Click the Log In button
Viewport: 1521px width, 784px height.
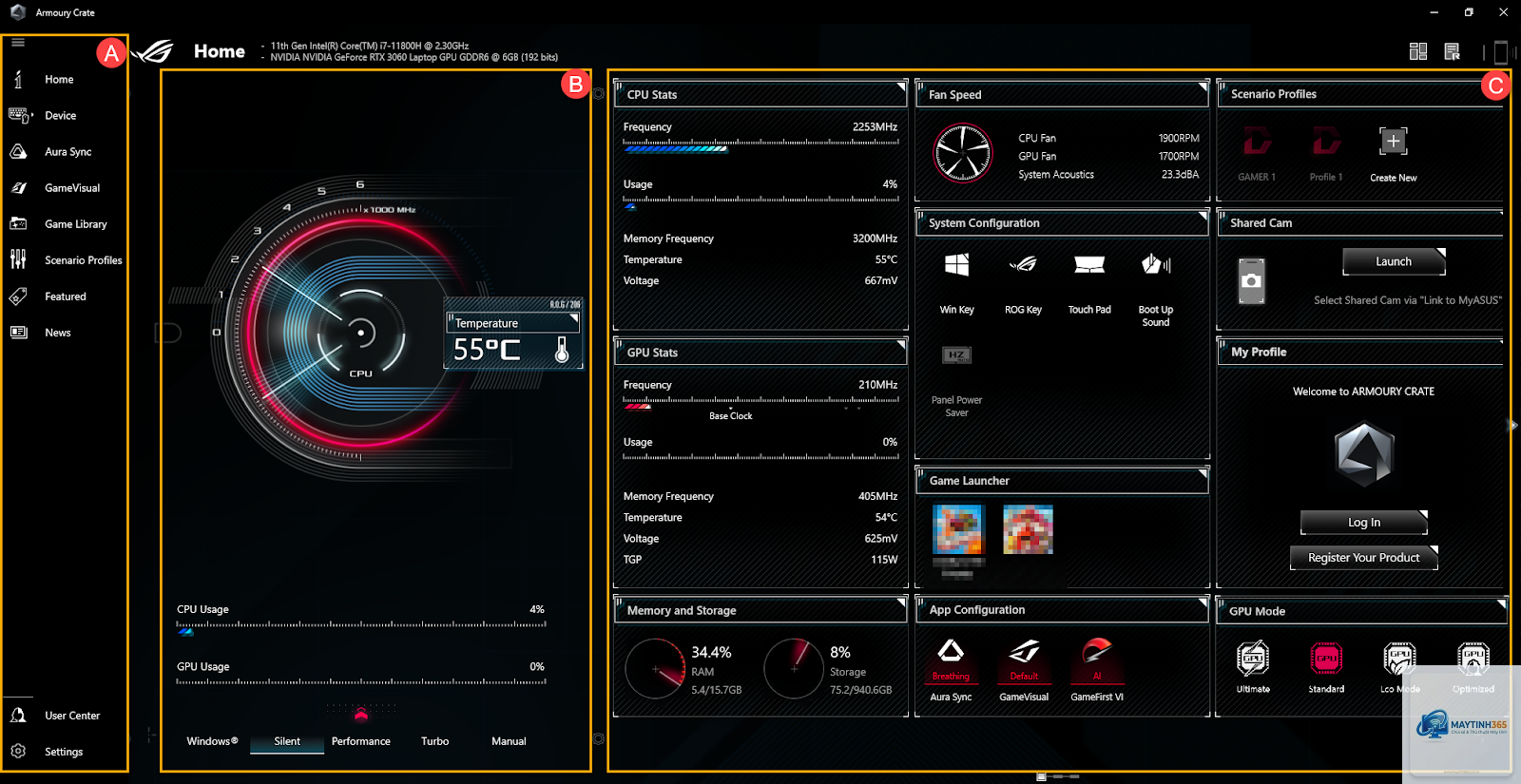[x=1364, y=522]
